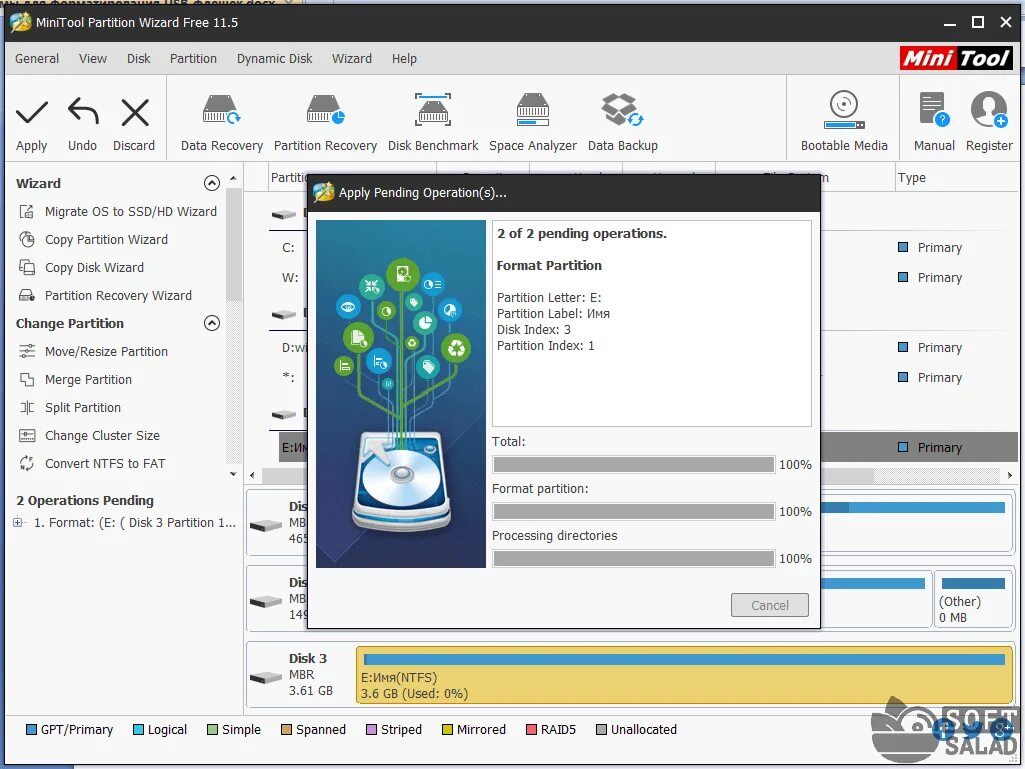Click the Processing directories progress bar
This screenshot has width=1025, height=769.
(x=633, y=558)
